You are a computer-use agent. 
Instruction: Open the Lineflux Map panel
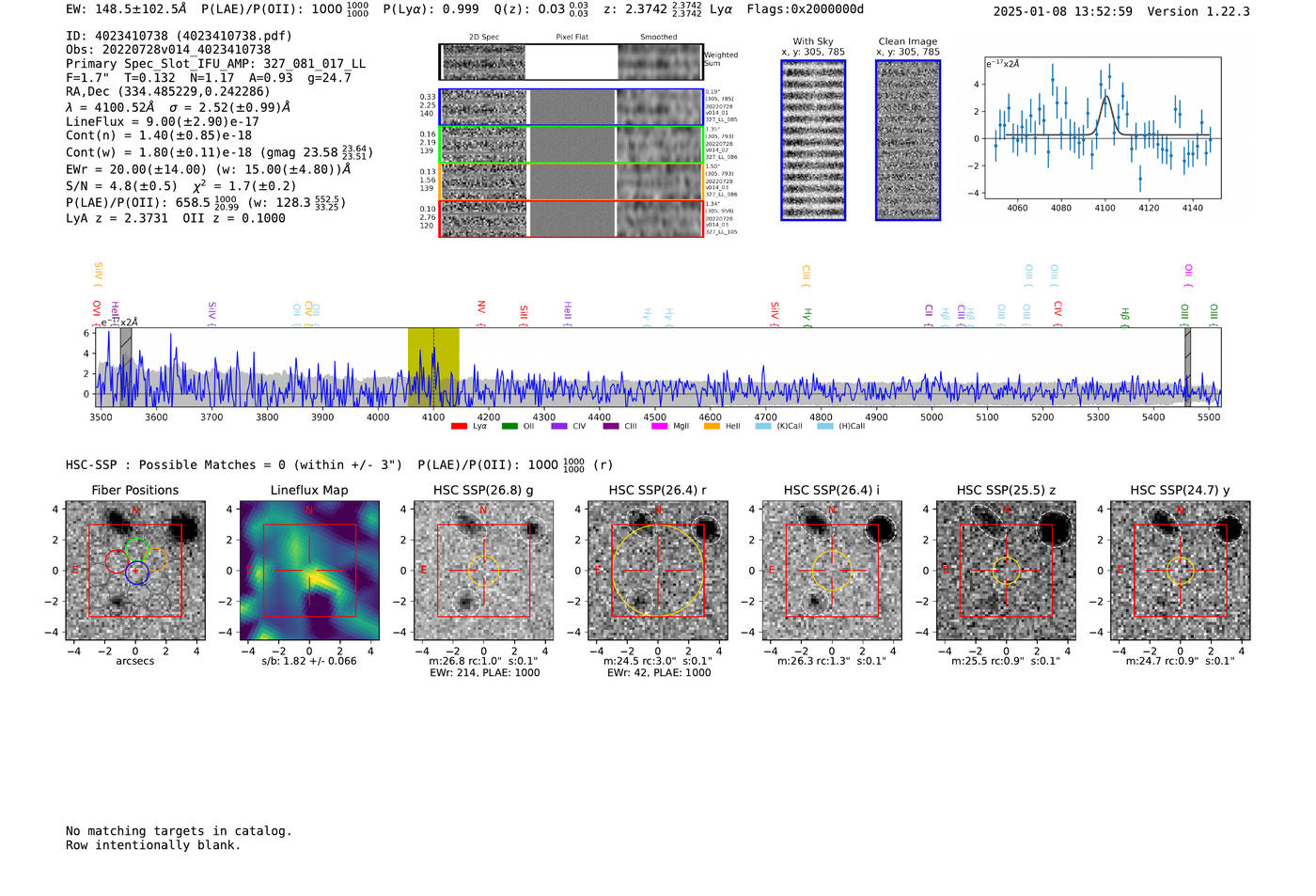click(309, 571)
